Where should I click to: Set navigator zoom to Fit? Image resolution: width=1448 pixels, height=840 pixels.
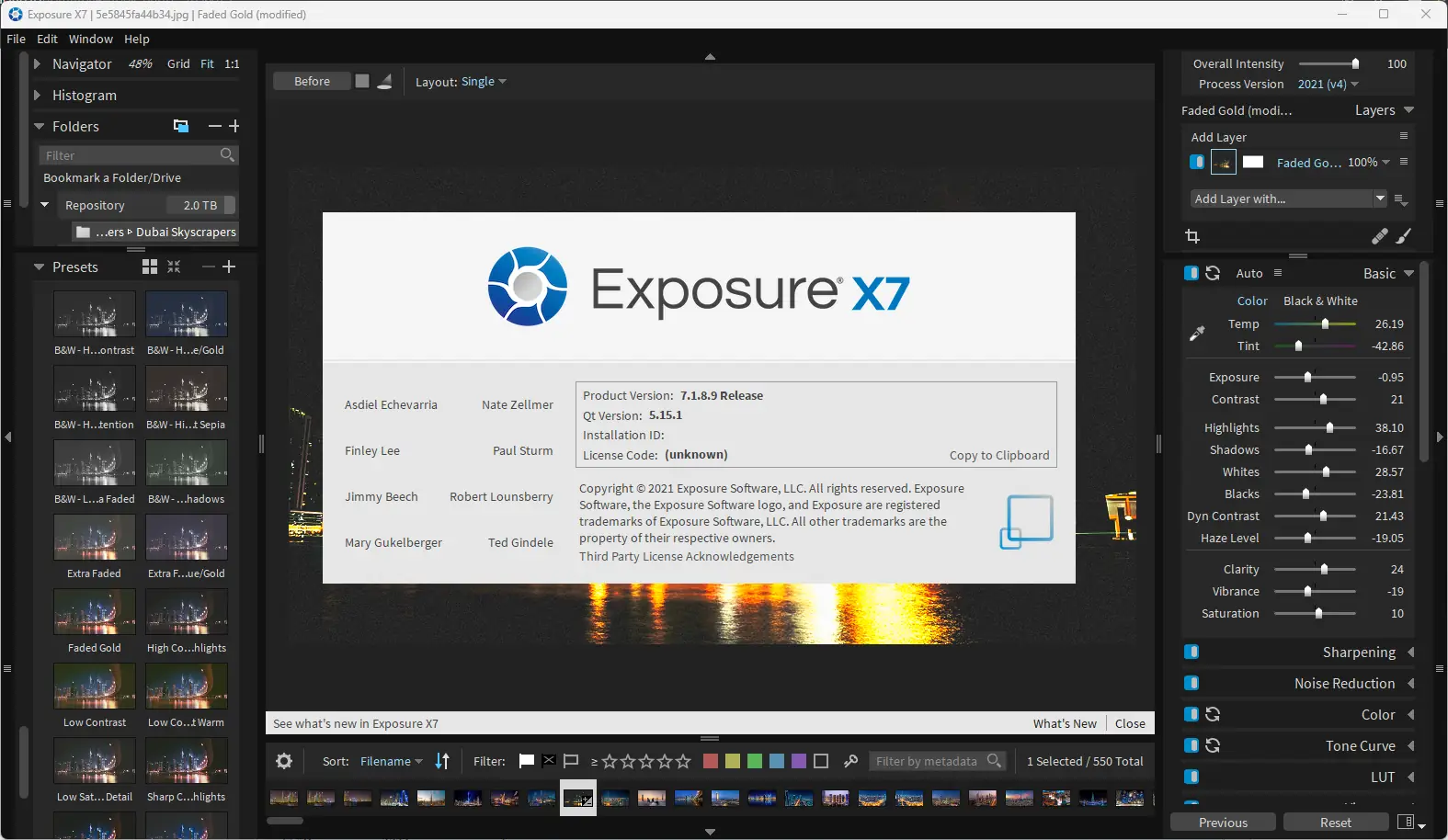tap(207, 63)
